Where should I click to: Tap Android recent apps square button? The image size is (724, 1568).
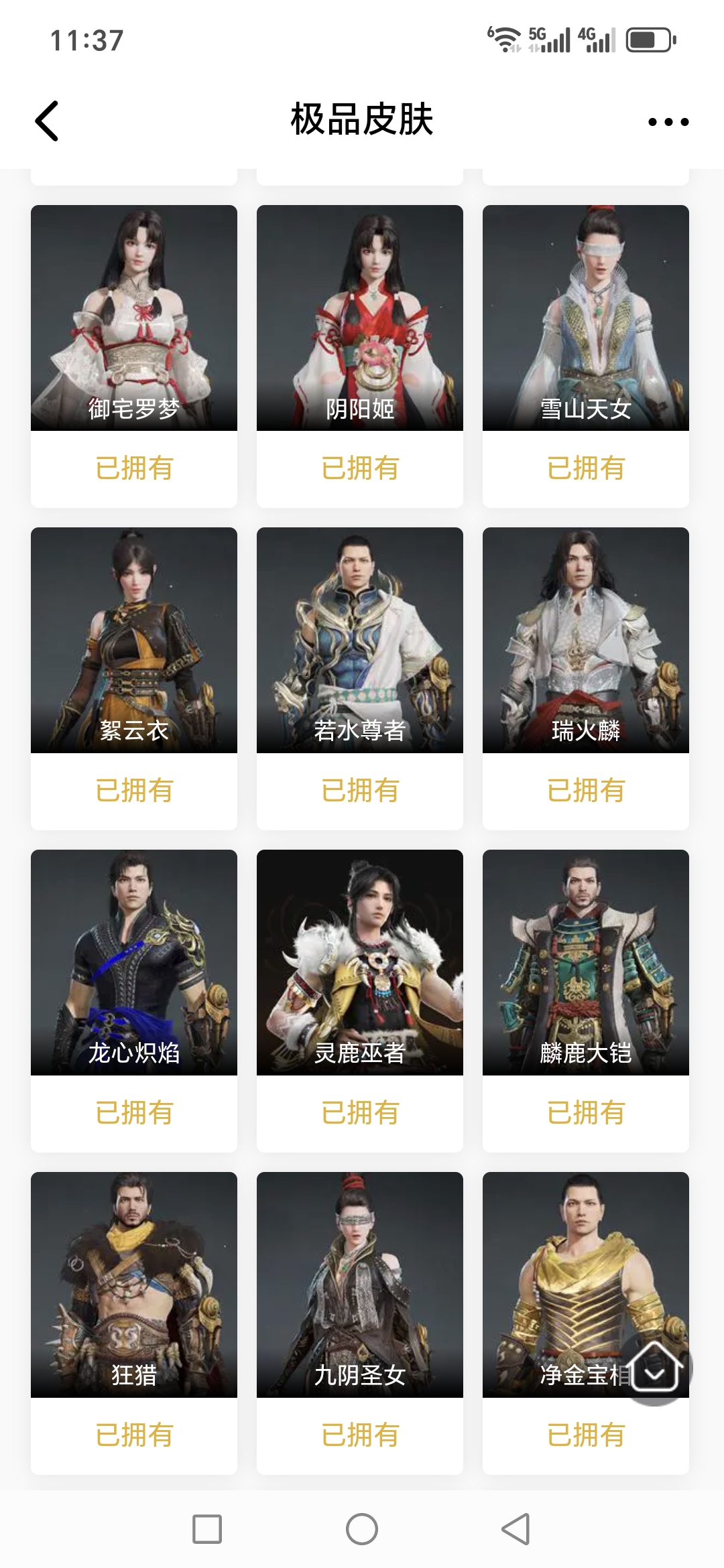pyautogui.click(x=207, y=1529)
